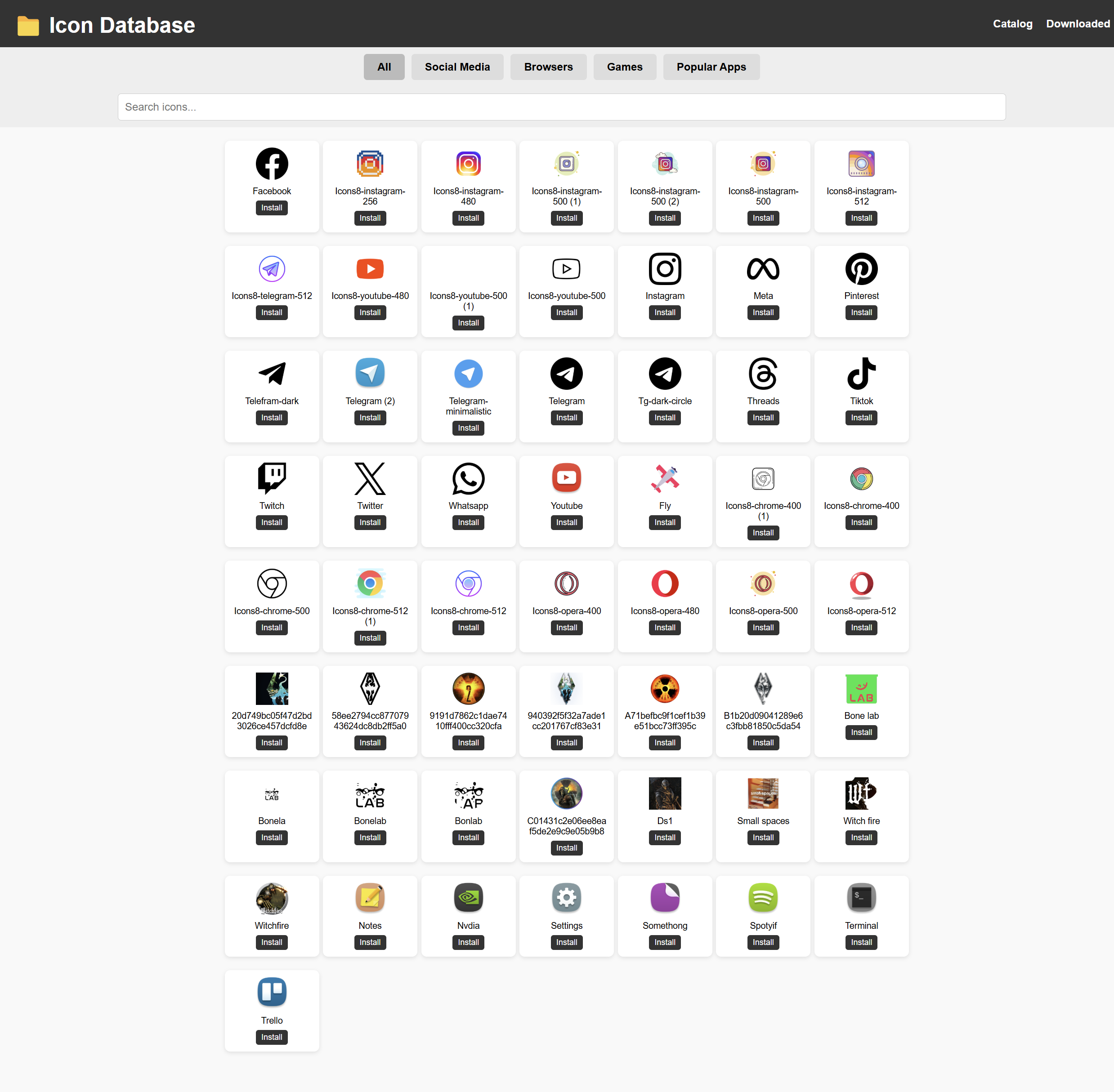The height and width of the screenshot is (1092, 1114).
Task: Select the Meta infinity logo icon
Action: [763, 268]
